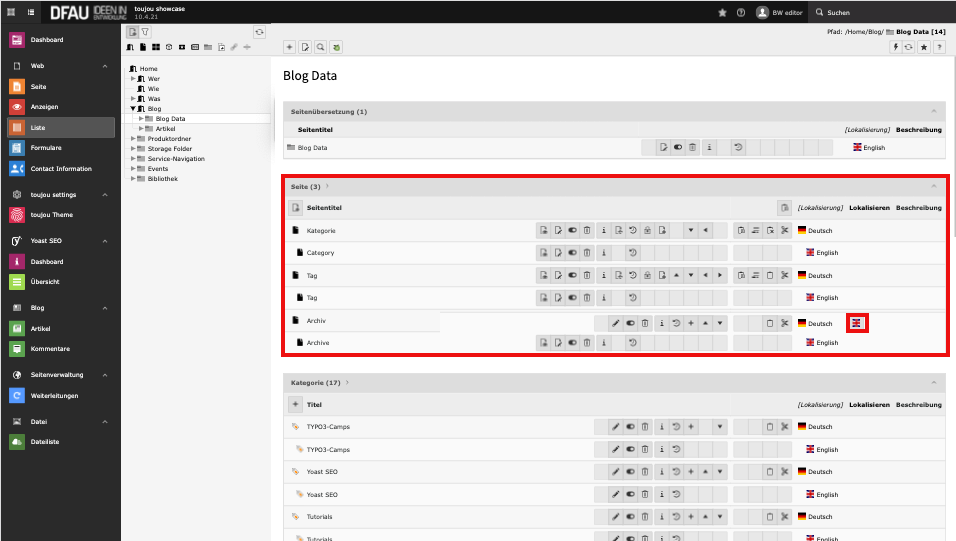
Task: Cut the Archiv page record
Action: click(785, 323)
